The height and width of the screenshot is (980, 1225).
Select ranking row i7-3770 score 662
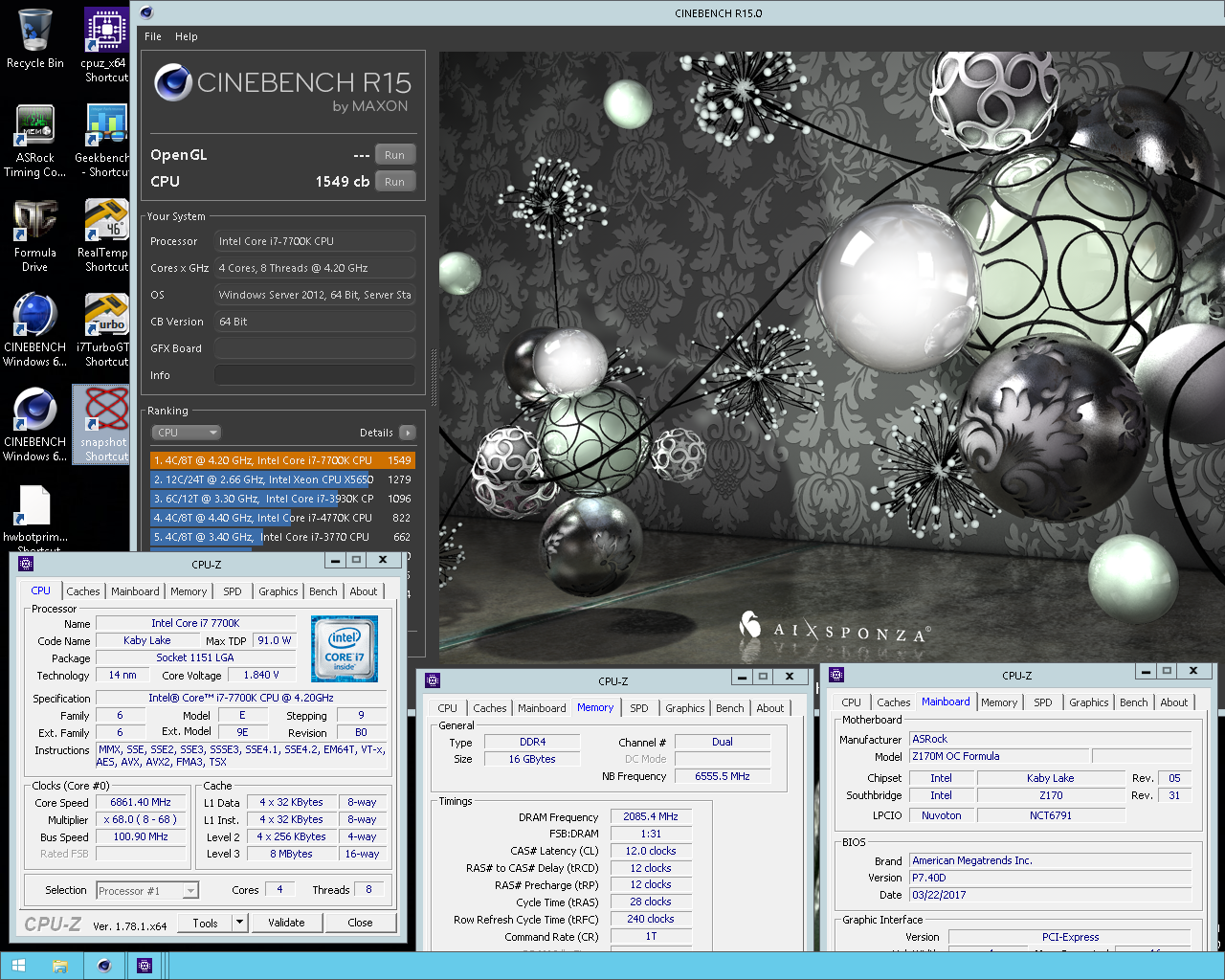pyautogui.click(x=282, y=537)
